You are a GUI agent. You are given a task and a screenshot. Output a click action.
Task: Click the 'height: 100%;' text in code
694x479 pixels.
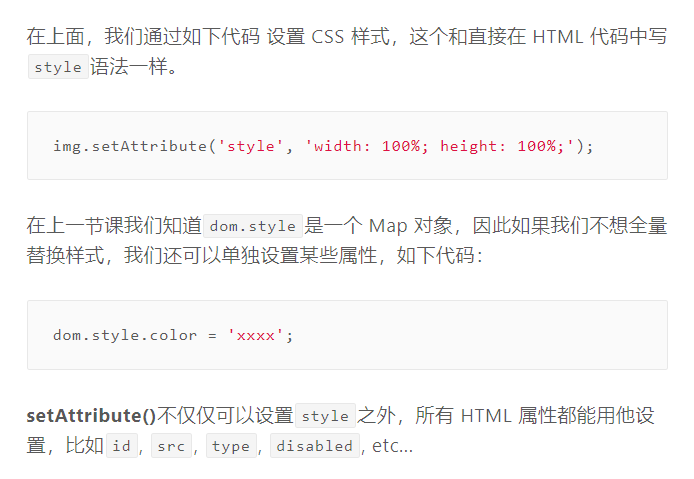502,146
